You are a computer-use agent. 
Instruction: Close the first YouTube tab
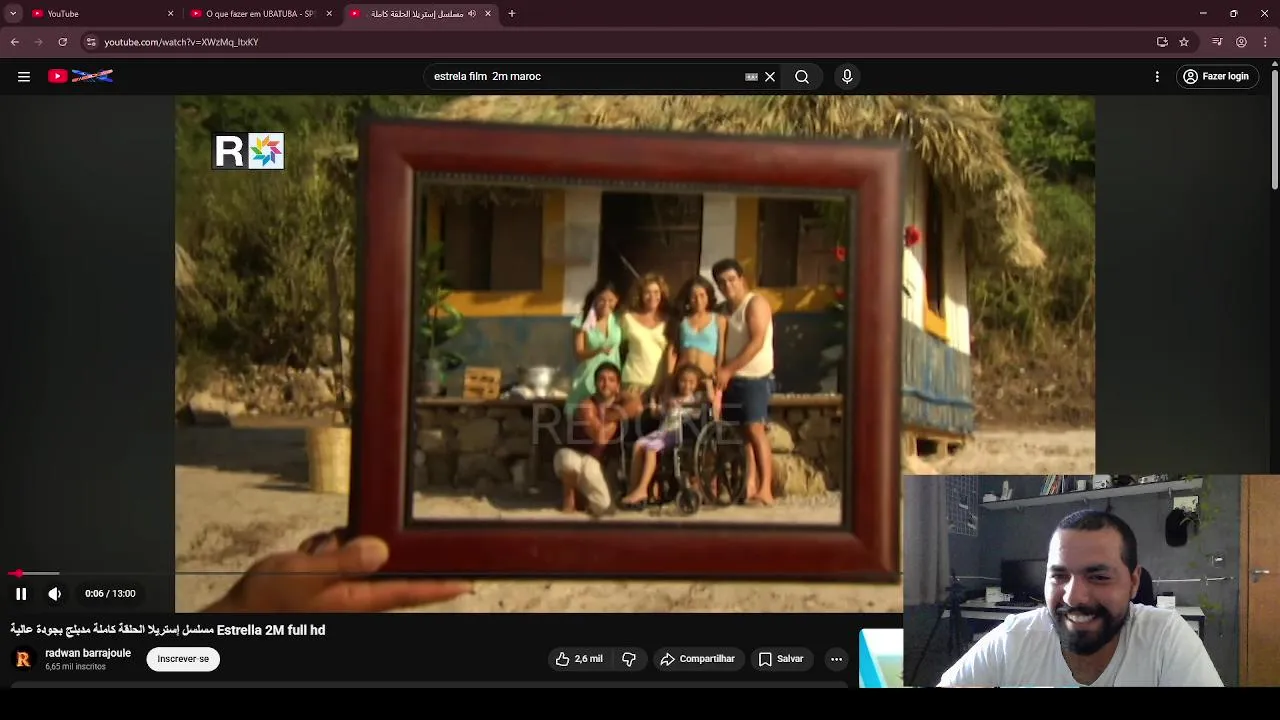pyautogui.click(x=170, y=14)
